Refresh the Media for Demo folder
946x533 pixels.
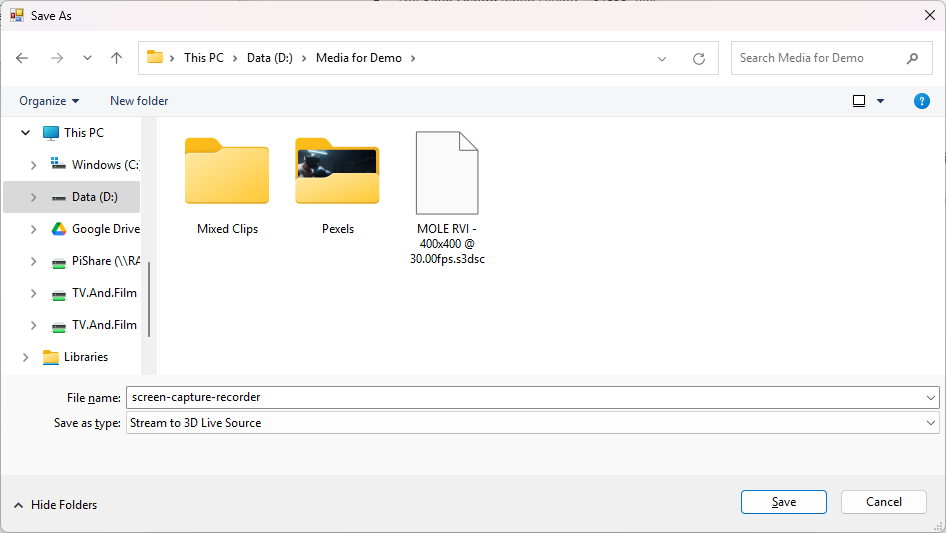pyautogui.click(x=699, y=59)
